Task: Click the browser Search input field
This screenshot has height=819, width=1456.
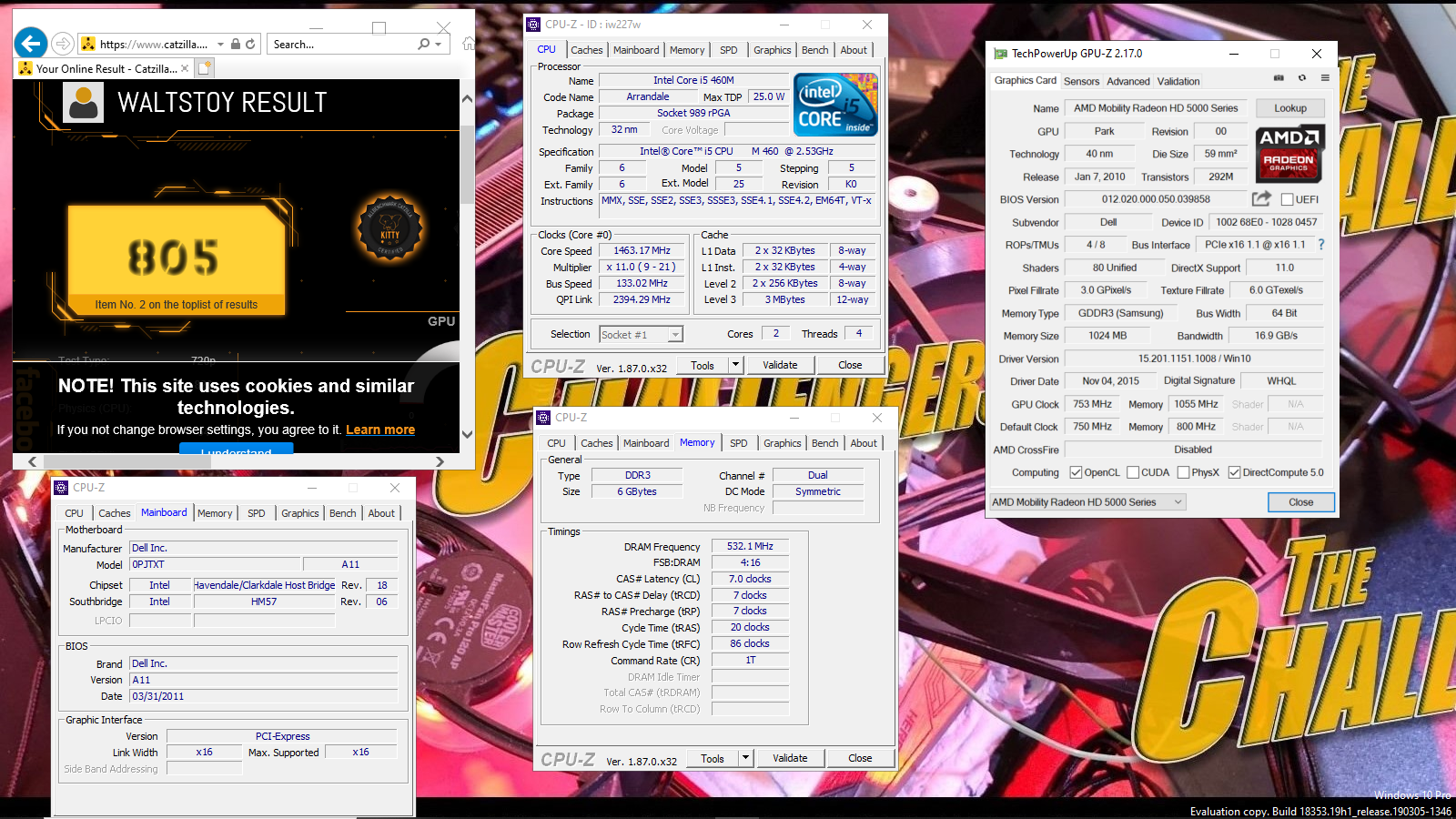Action: pyautogui.click(x=341, y=44)
